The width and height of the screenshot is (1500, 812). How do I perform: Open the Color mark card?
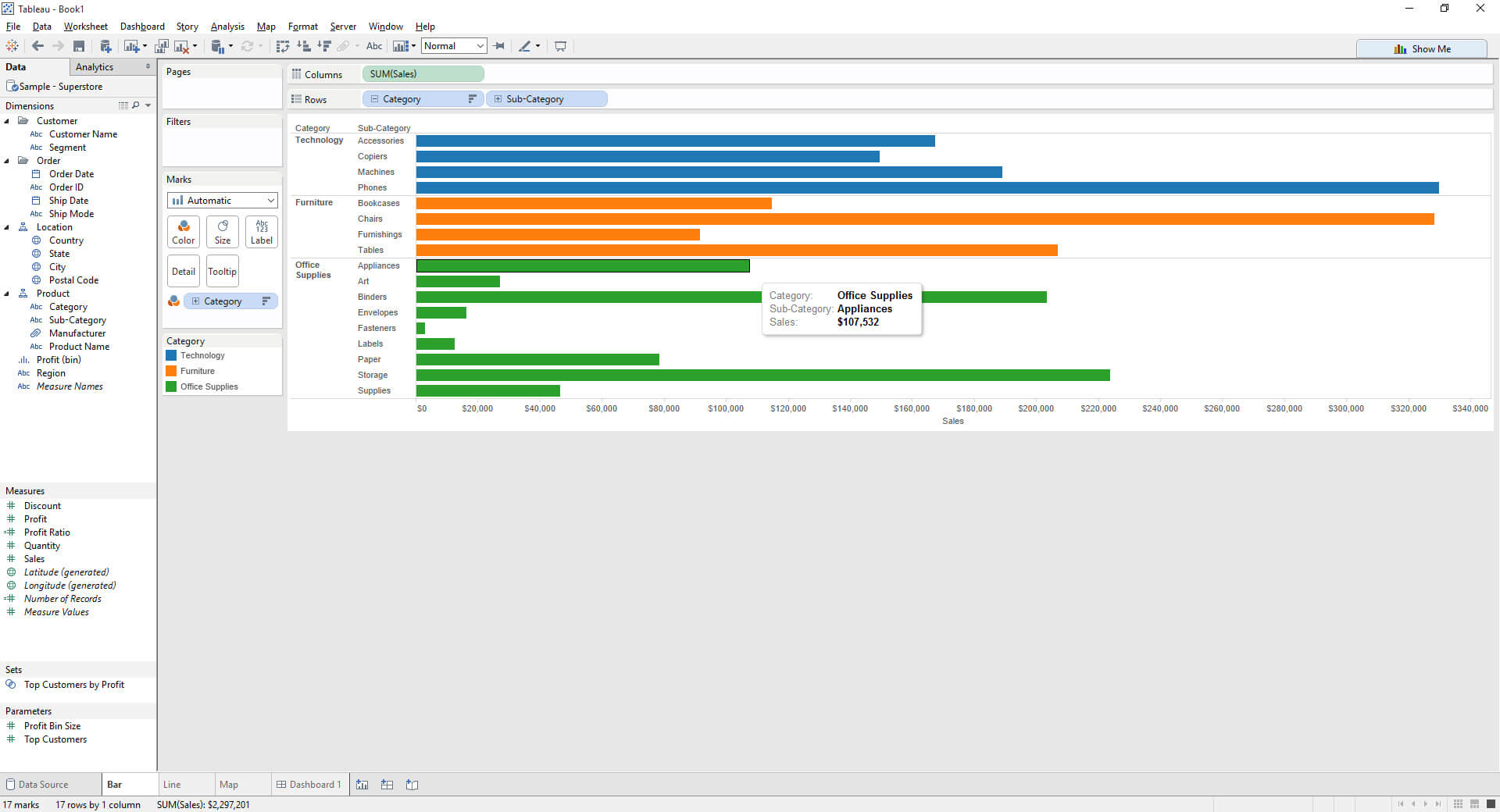point(184,232)
